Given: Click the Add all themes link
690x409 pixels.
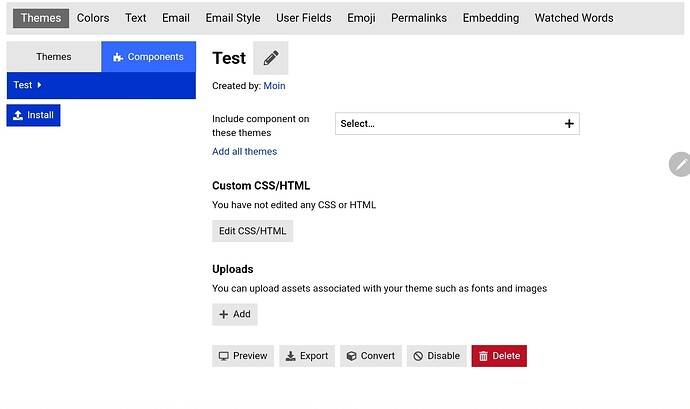Looking at the screenshot, I should point(245,151).
